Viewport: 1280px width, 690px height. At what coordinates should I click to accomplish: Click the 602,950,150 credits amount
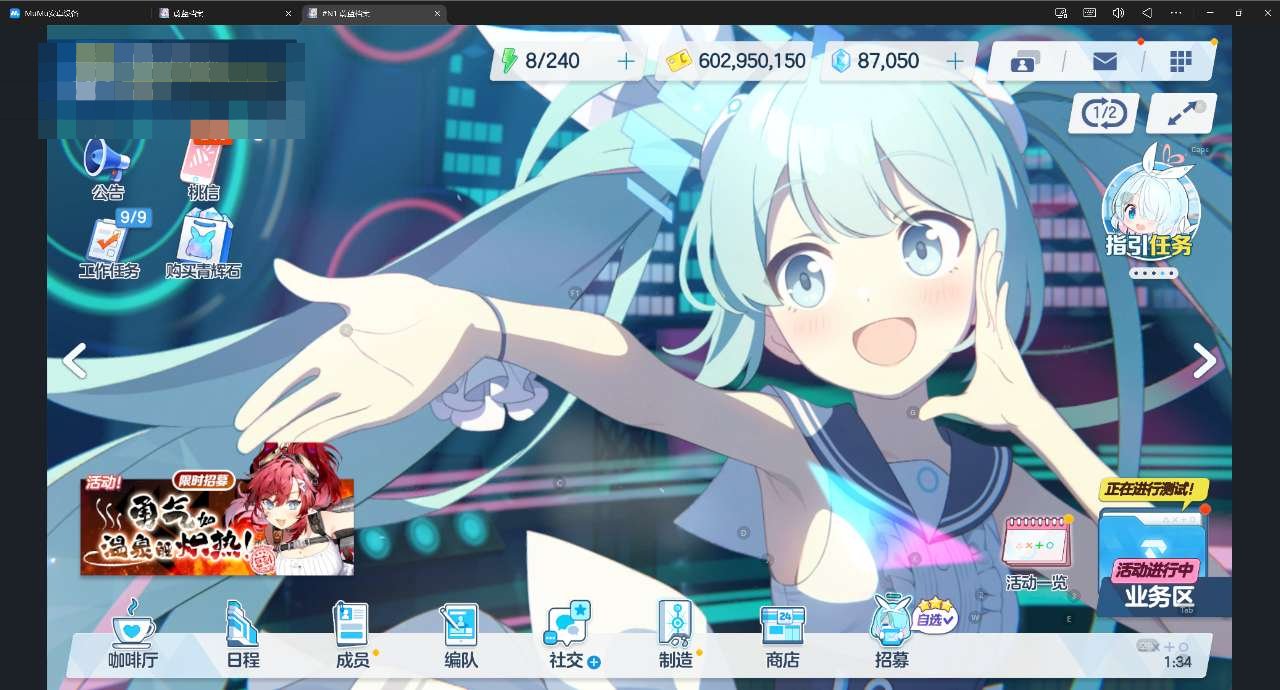(752, 62)
